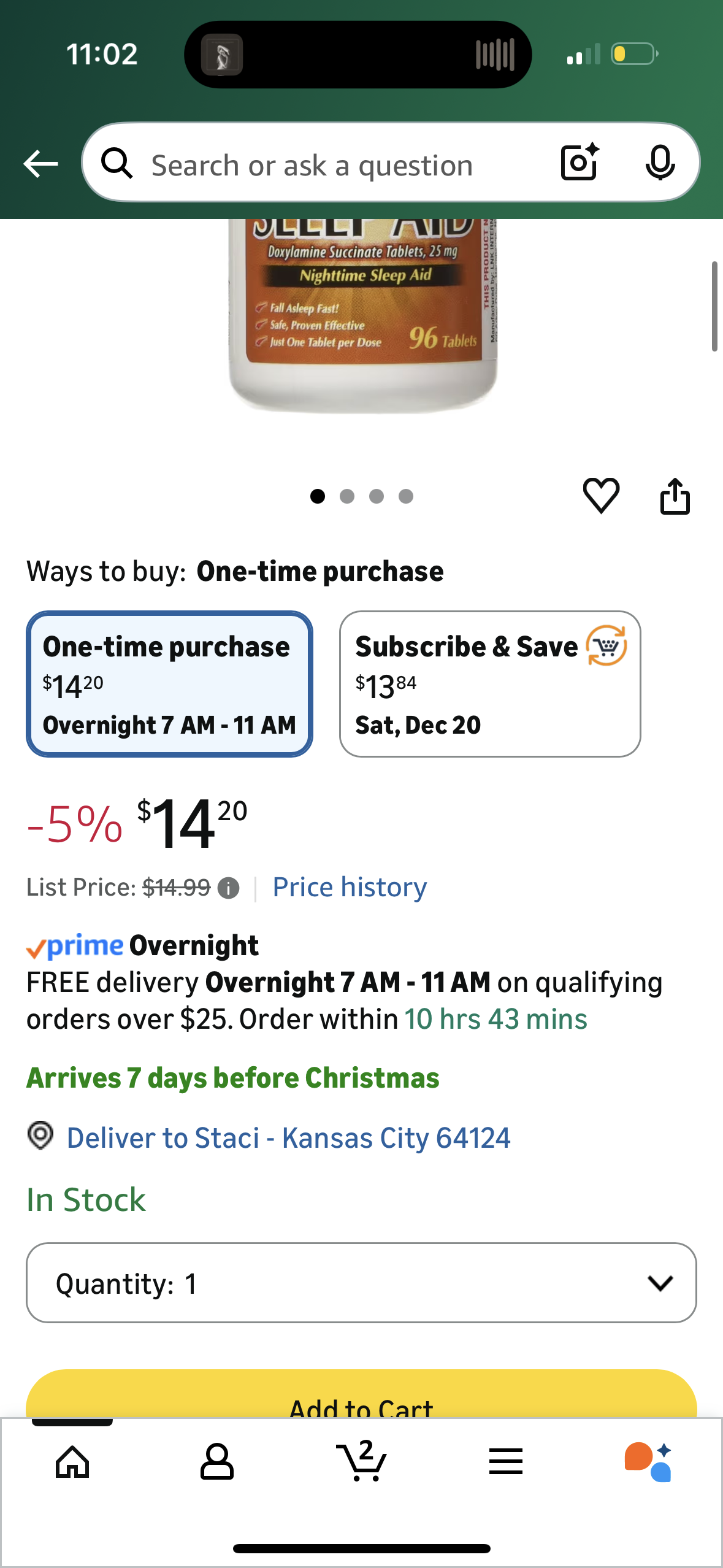Open visual search with camera icon
Screen dimensions: 723x1568
[577, 163]
